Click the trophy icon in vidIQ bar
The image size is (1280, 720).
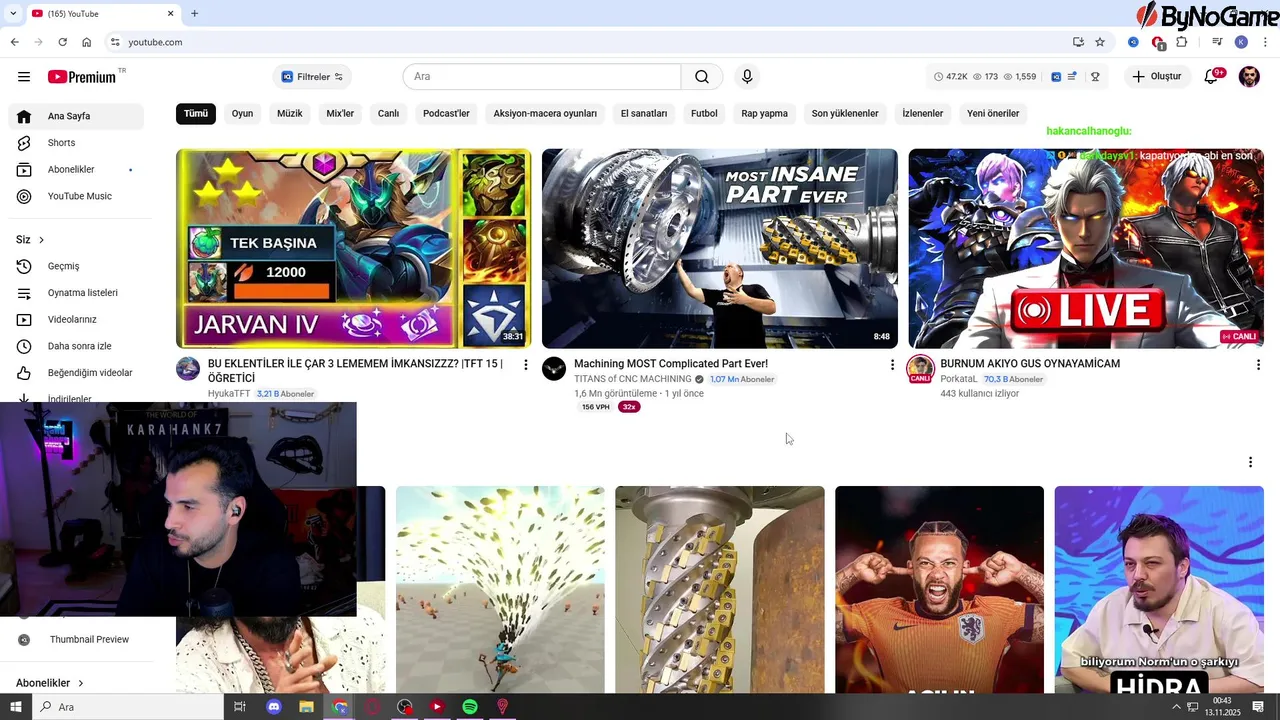(x=1095, y=77)
